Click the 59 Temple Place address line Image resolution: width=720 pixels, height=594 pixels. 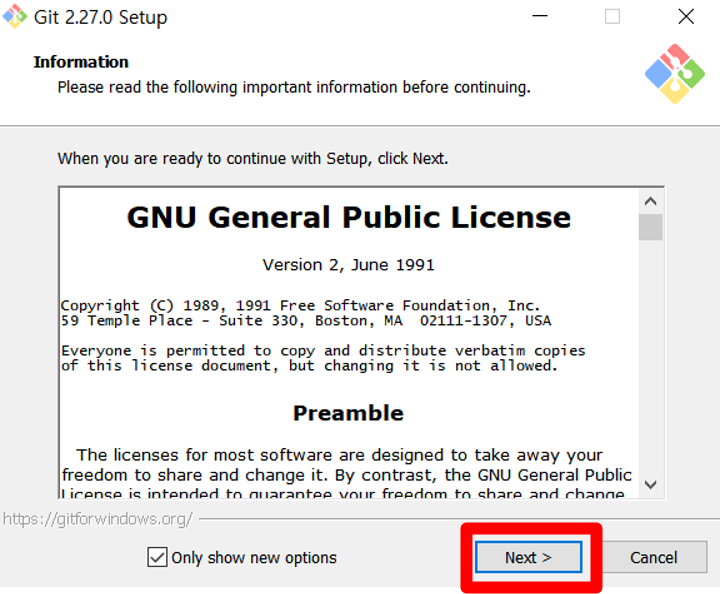[x=306, y=320]
